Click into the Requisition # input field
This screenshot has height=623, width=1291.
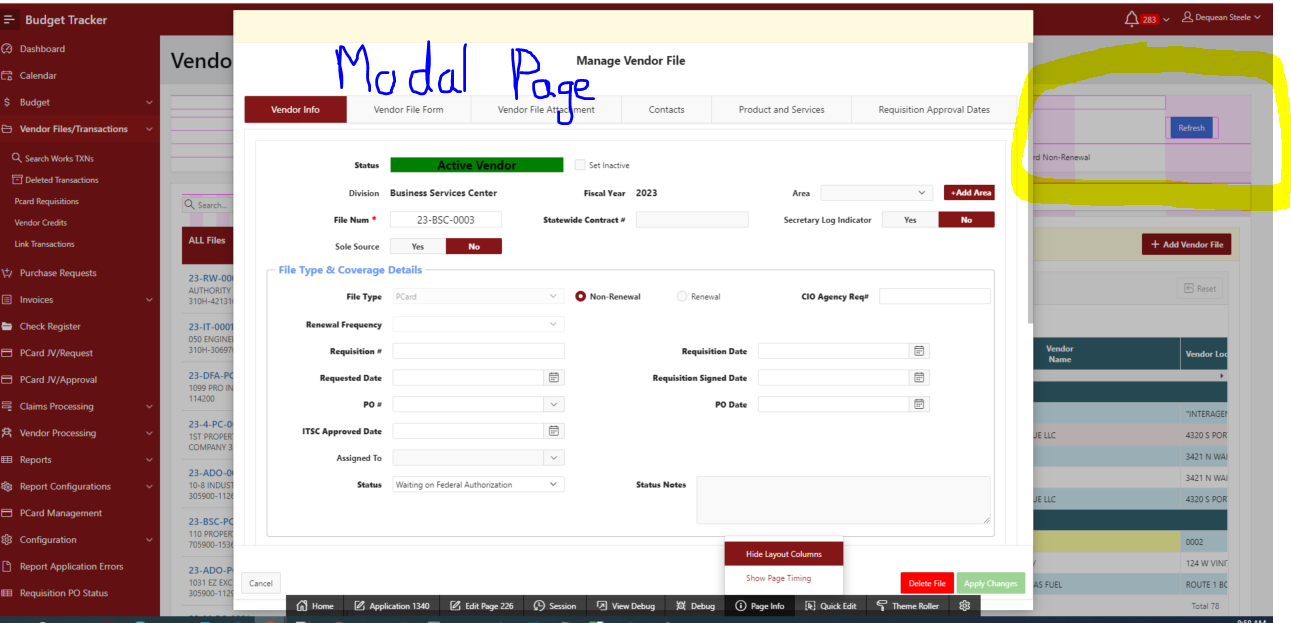click(x=478, y=351)
